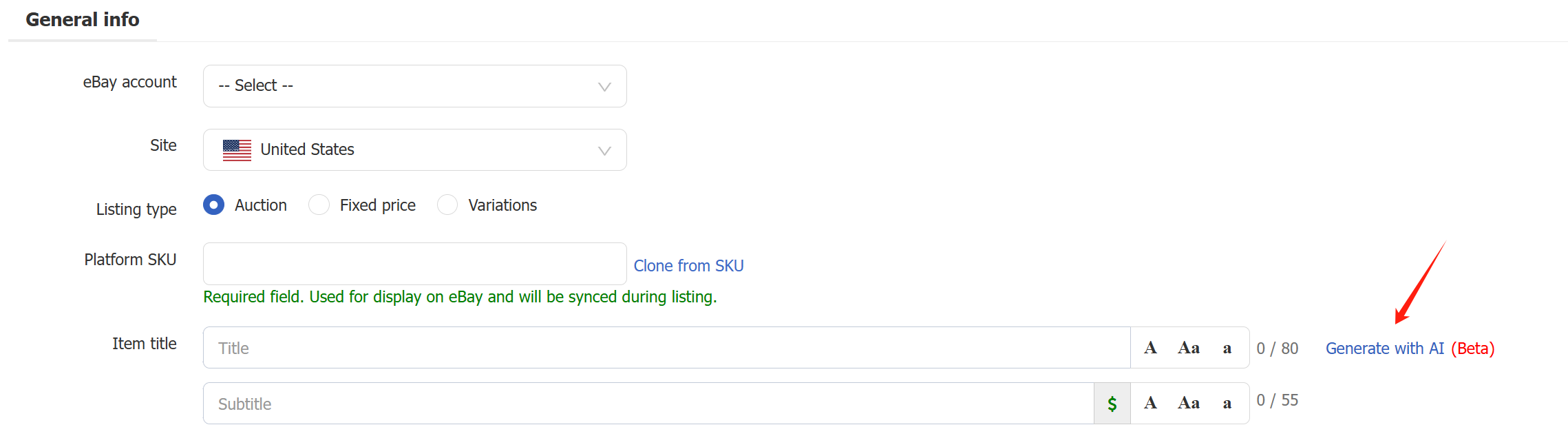
Task: Switch to the General info tab
Action: coord(83,19)
